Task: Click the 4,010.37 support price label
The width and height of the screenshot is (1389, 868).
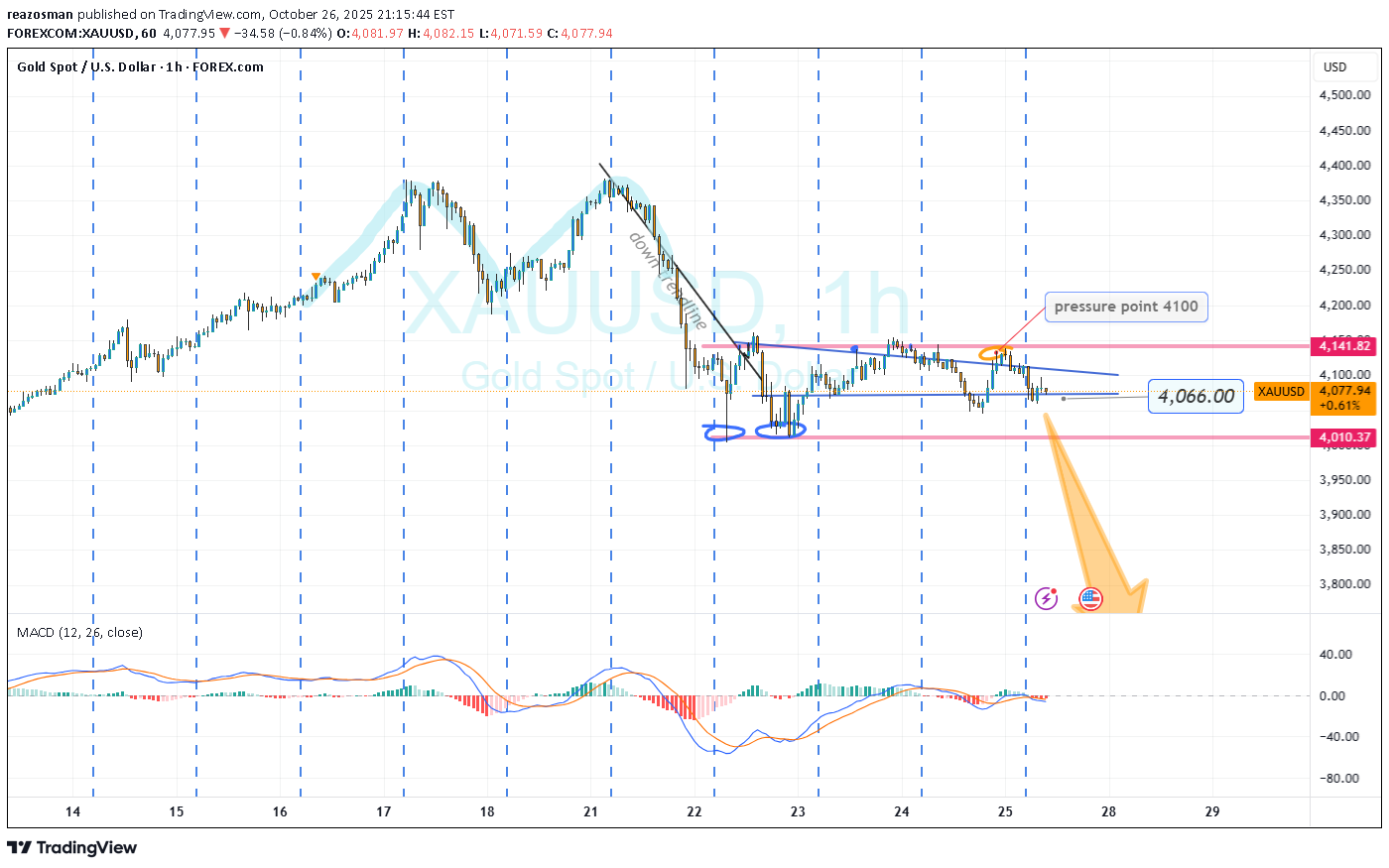Action: [x=1344, y=437]
